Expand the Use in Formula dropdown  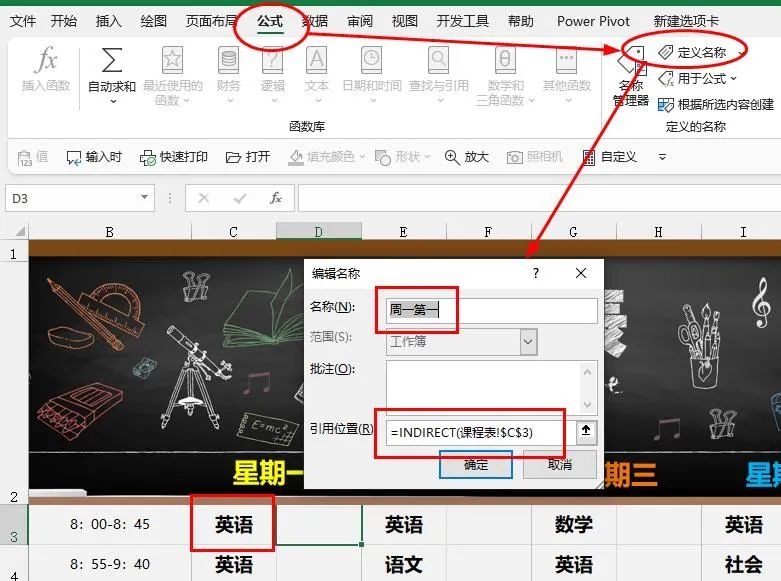pyautogui.click(x=733, y=79)
